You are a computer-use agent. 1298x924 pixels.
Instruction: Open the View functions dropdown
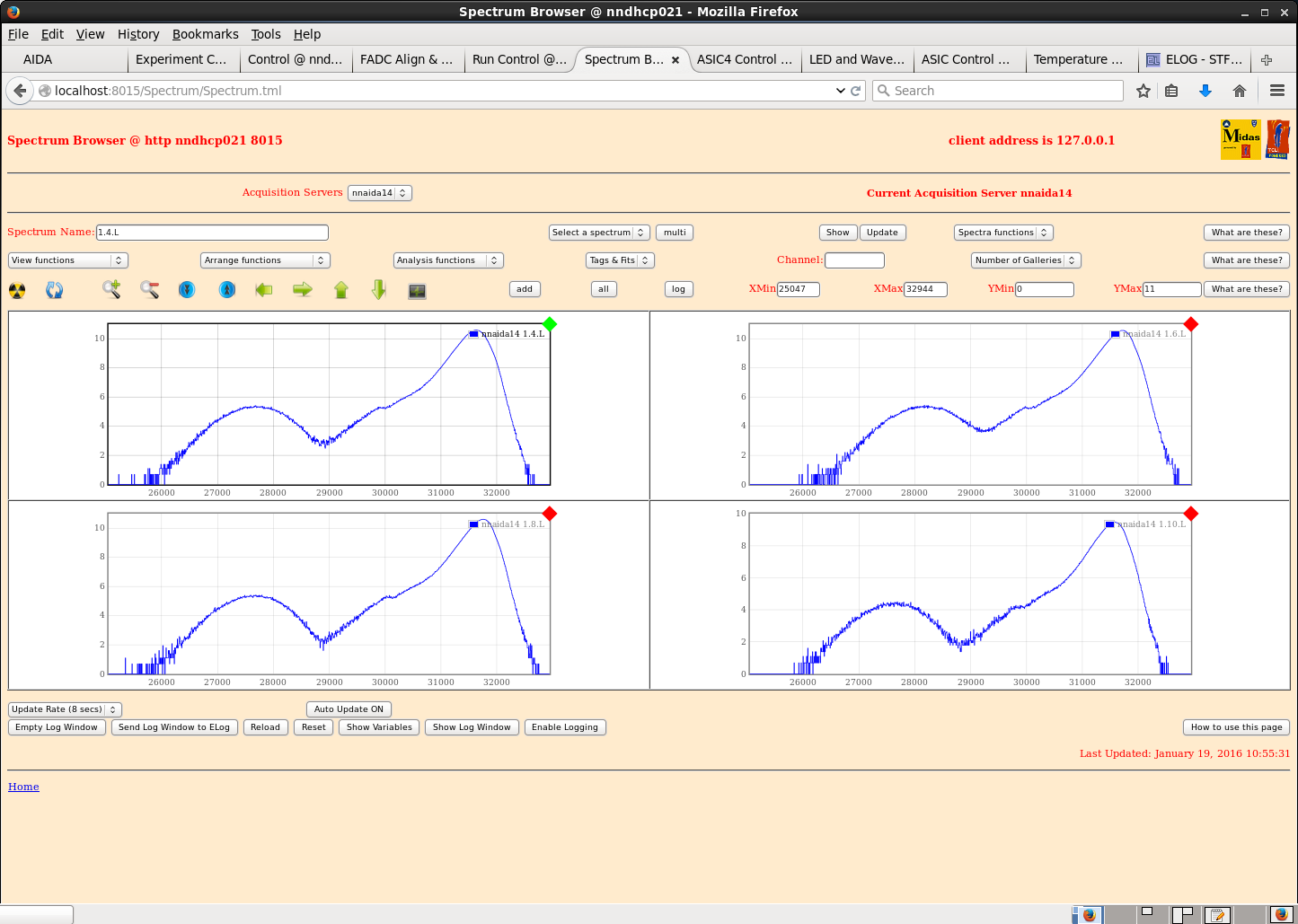point(68,260)
